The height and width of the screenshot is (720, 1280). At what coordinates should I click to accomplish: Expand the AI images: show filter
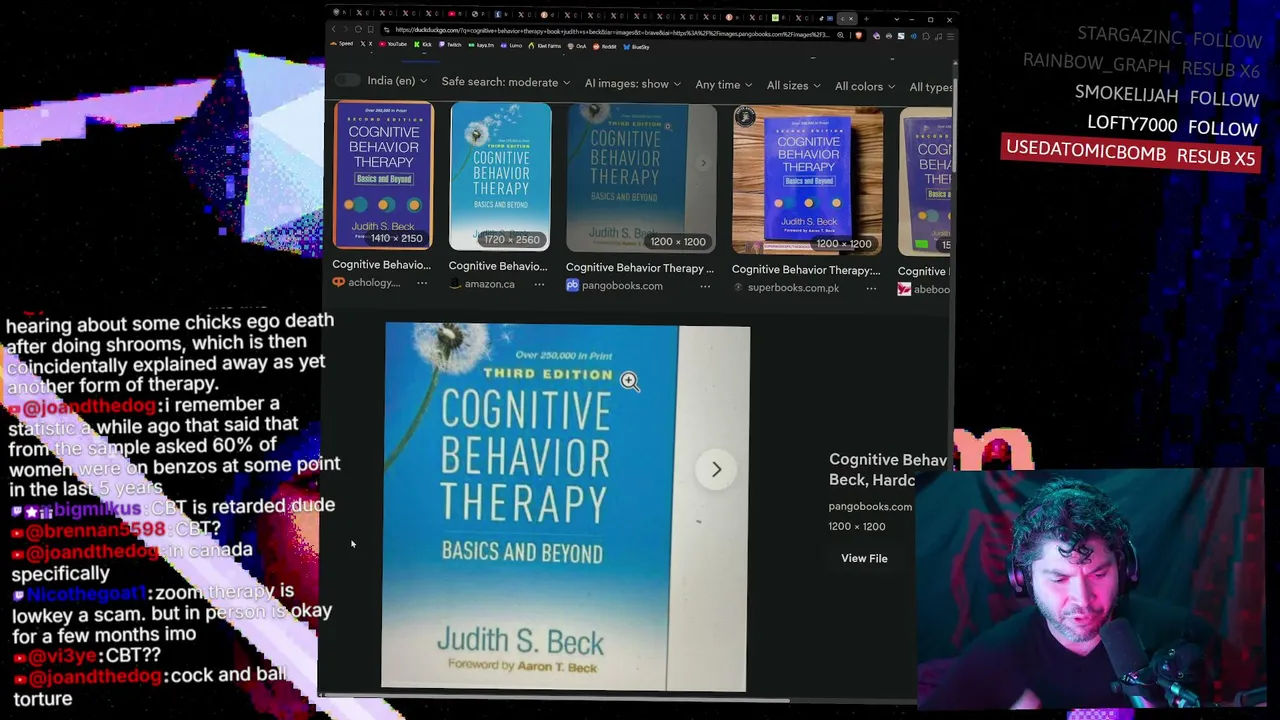coord(632,83)
